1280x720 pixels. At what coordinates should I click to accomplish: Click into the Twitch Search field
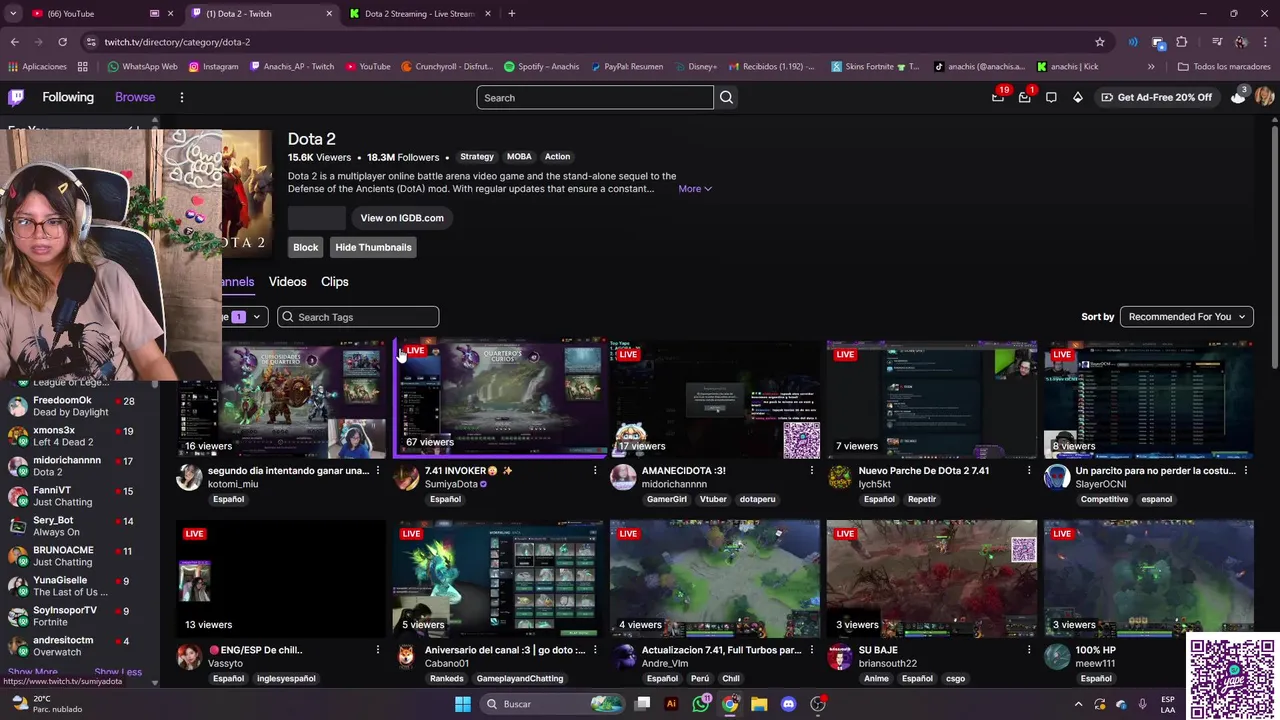(595, 97)
